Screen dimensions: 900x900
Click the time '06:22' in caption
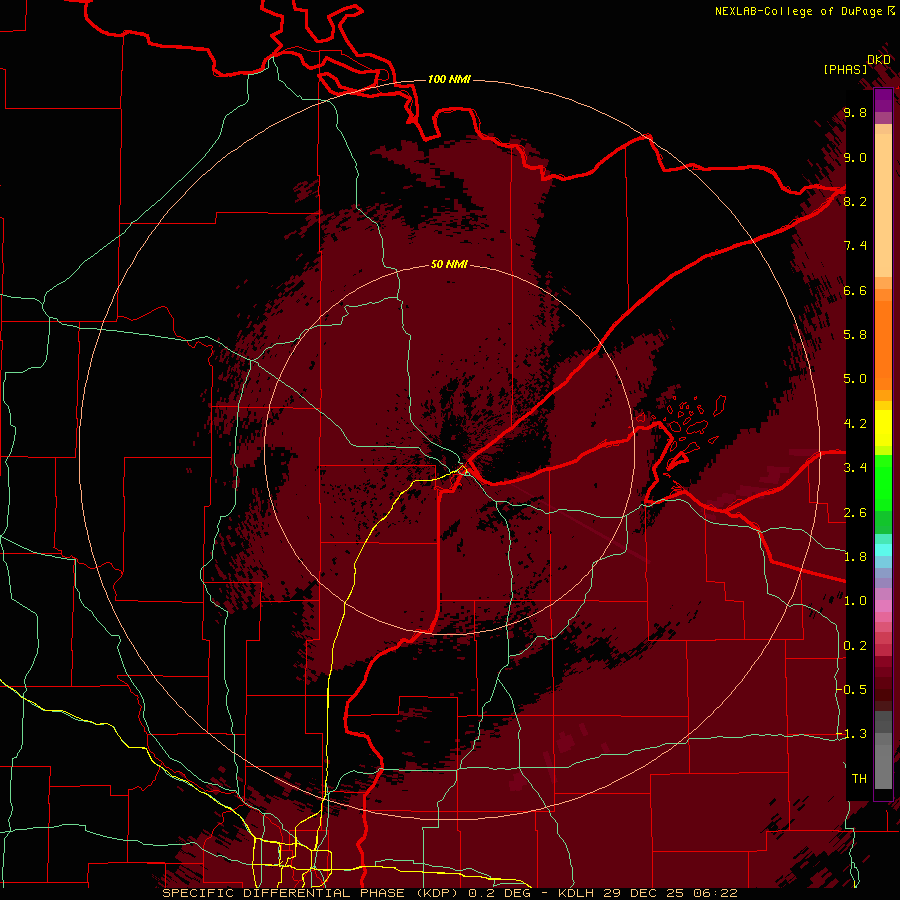715,893
